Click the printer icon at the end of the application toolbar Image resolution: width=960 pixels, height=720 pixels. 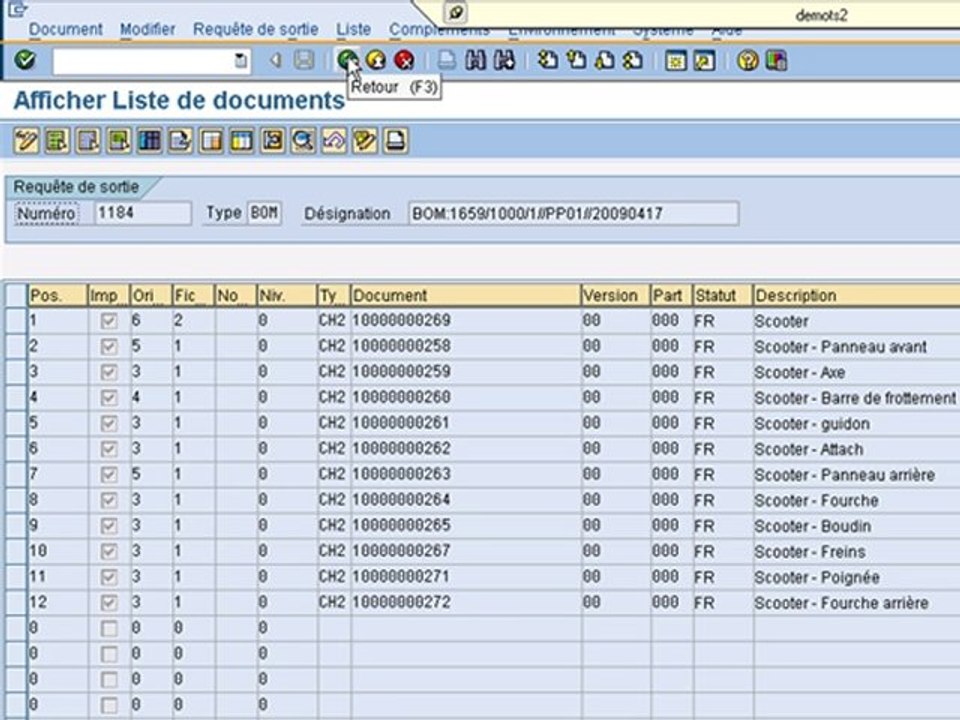click(396, 141)
